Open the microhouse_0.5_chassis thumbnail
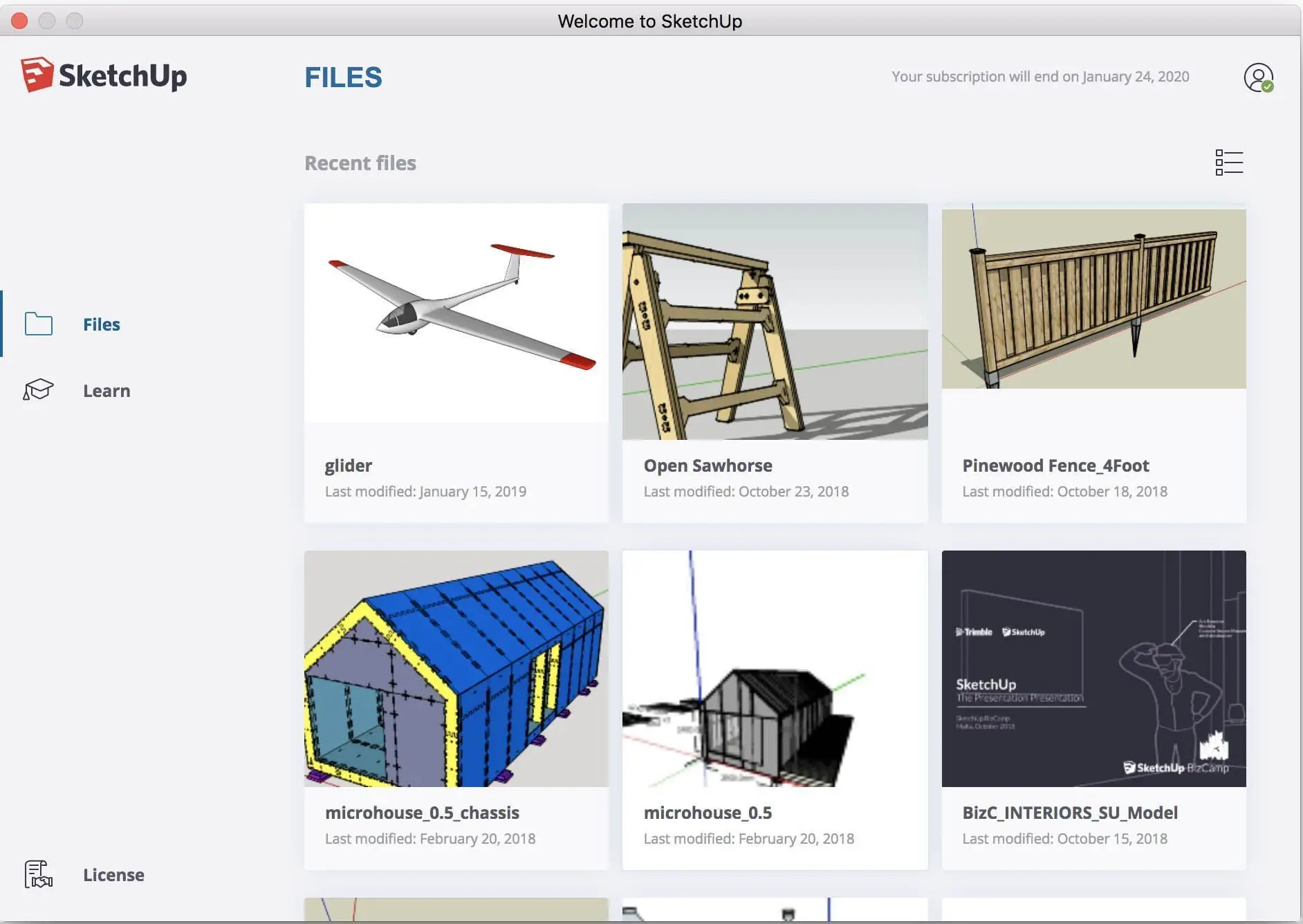The height and width of the screenshot is (924, 1303). pos(456,669)
